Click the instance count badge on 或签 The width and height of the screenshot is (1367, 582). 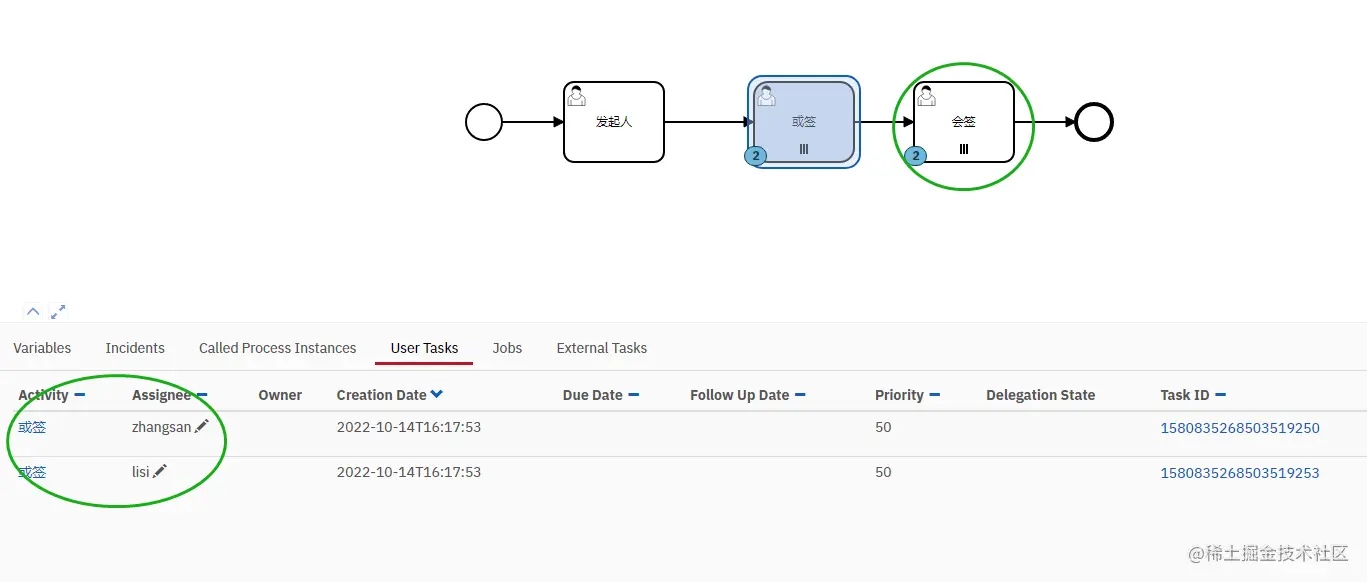tap(756, 156)
